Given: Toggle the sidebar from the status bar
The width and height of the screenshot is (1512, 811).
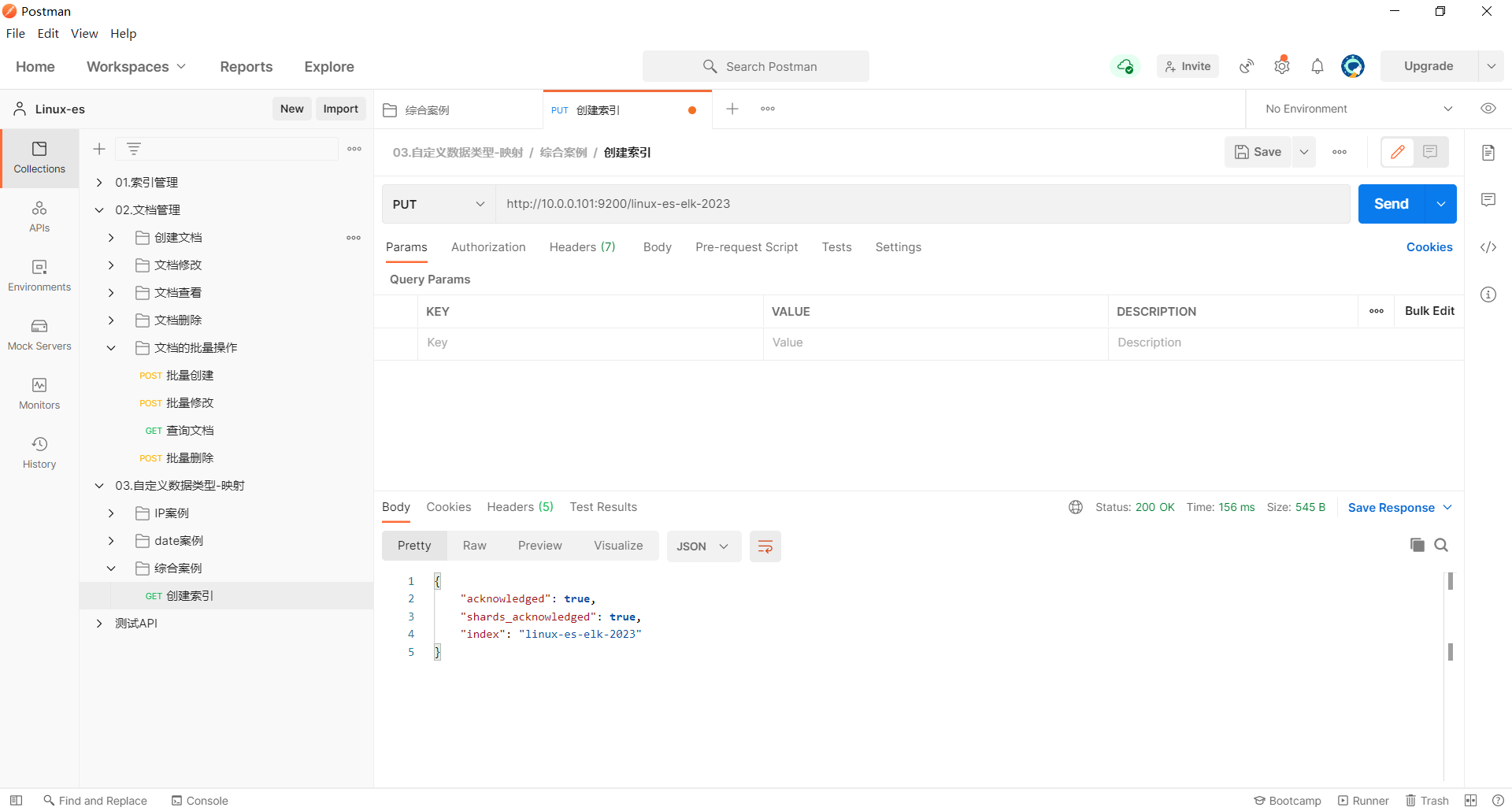Looking at the screenshot, I should click(x=16, y=801).
